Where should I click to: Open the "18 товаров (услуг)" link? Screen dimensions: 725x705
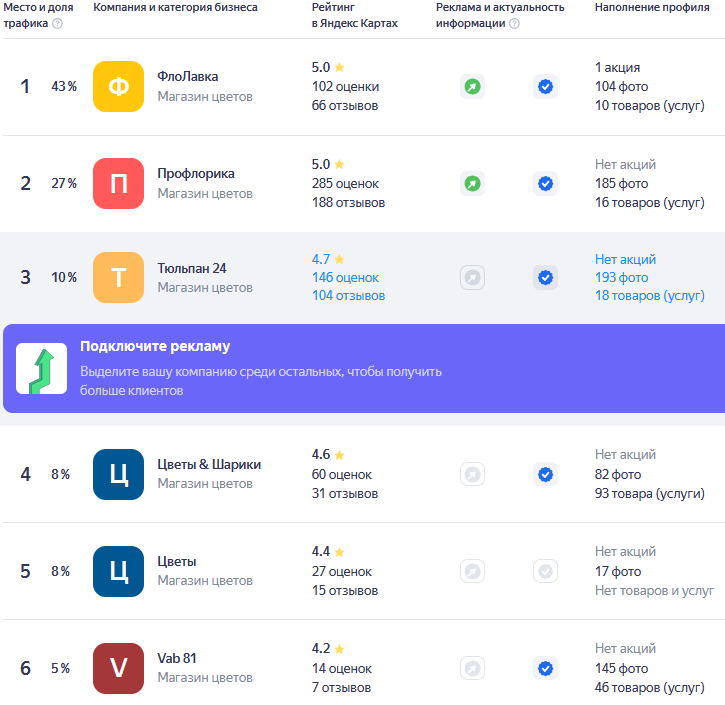(x=649, y=296)
